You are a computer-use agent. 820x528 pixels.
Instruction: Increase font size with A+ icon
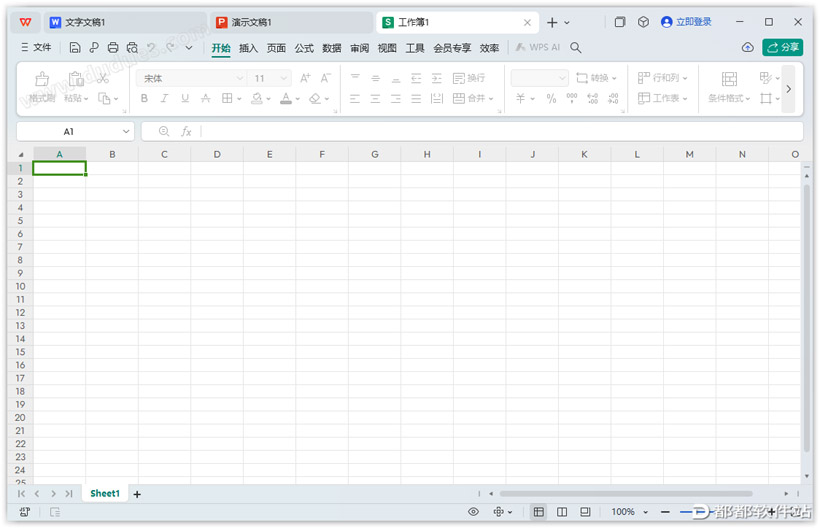[305, 78]
